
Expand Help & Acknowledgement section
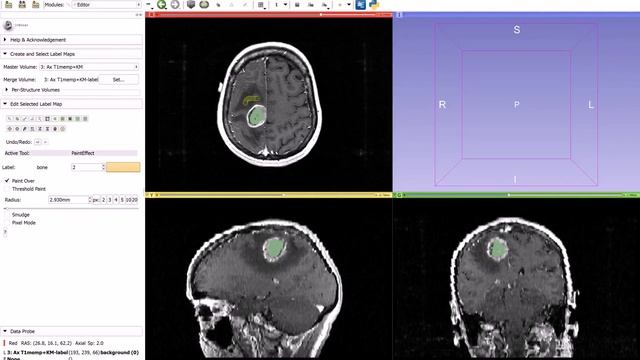point(72,40)
